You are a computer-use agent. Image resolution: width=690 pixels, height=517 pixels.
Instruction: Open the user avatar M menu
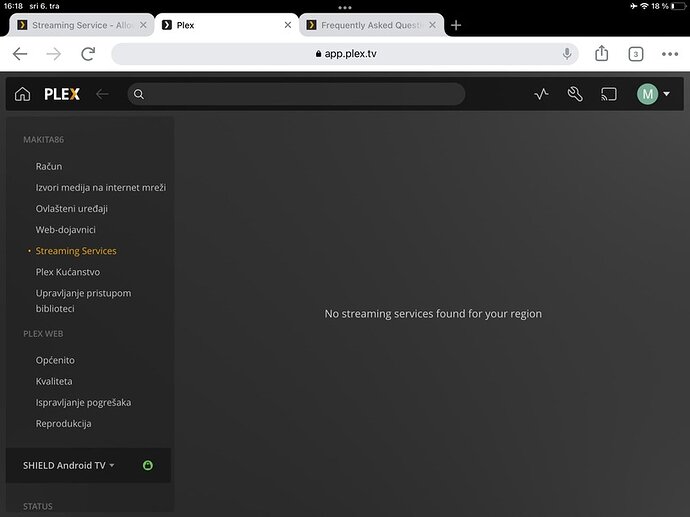click(653, 94)
